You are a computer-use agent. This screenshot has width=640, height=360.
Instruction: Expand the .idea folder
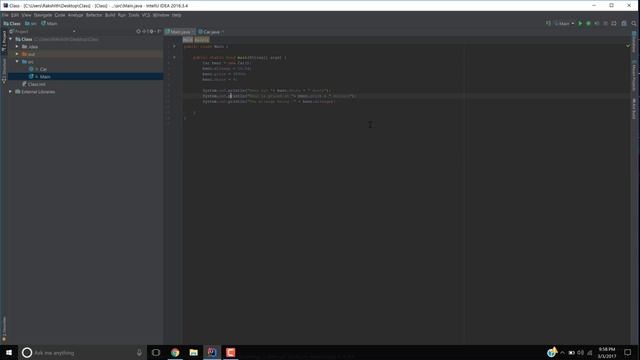pos(17,47)
